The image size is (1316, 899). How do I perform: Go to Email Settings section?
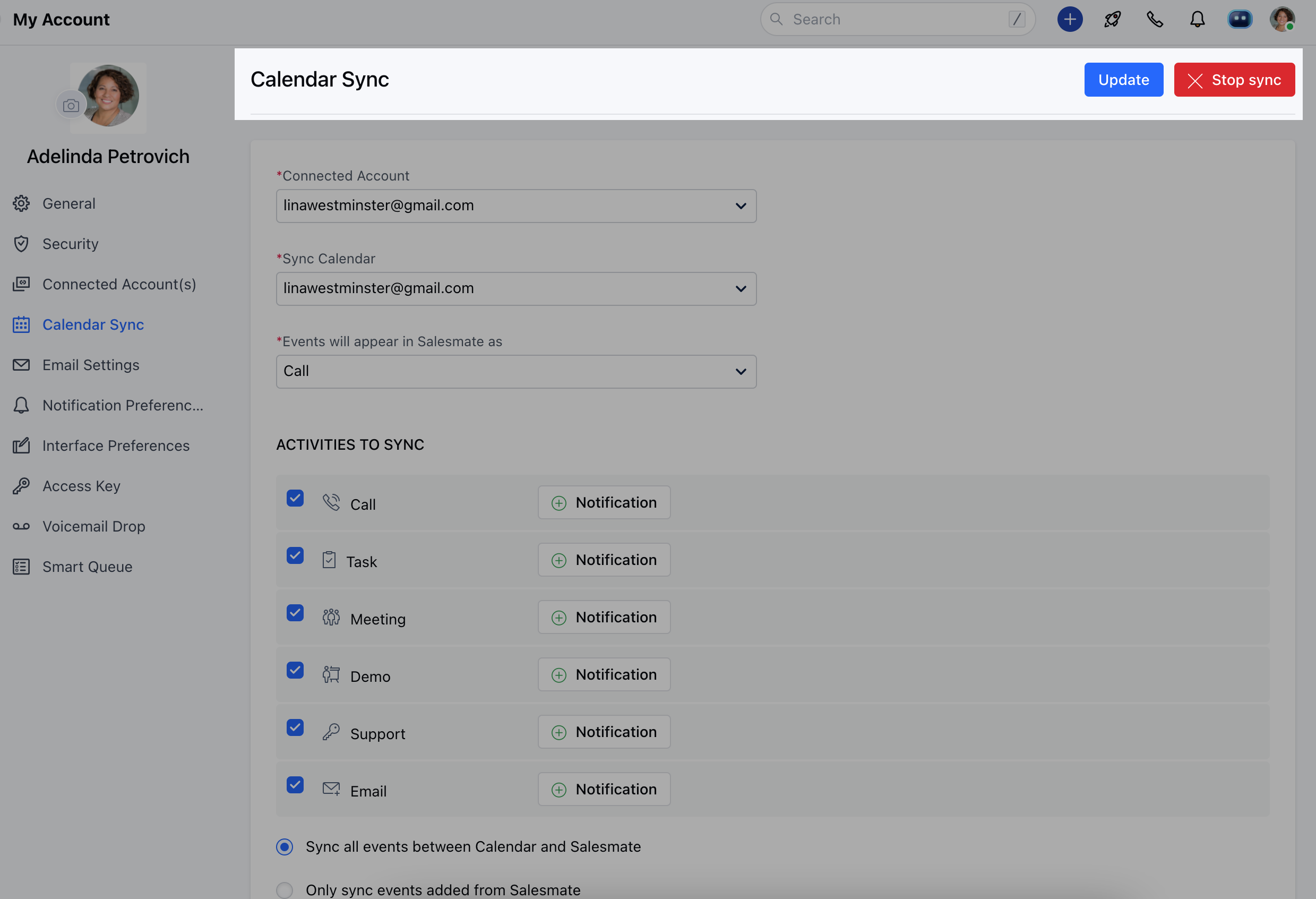click(91, 365)
